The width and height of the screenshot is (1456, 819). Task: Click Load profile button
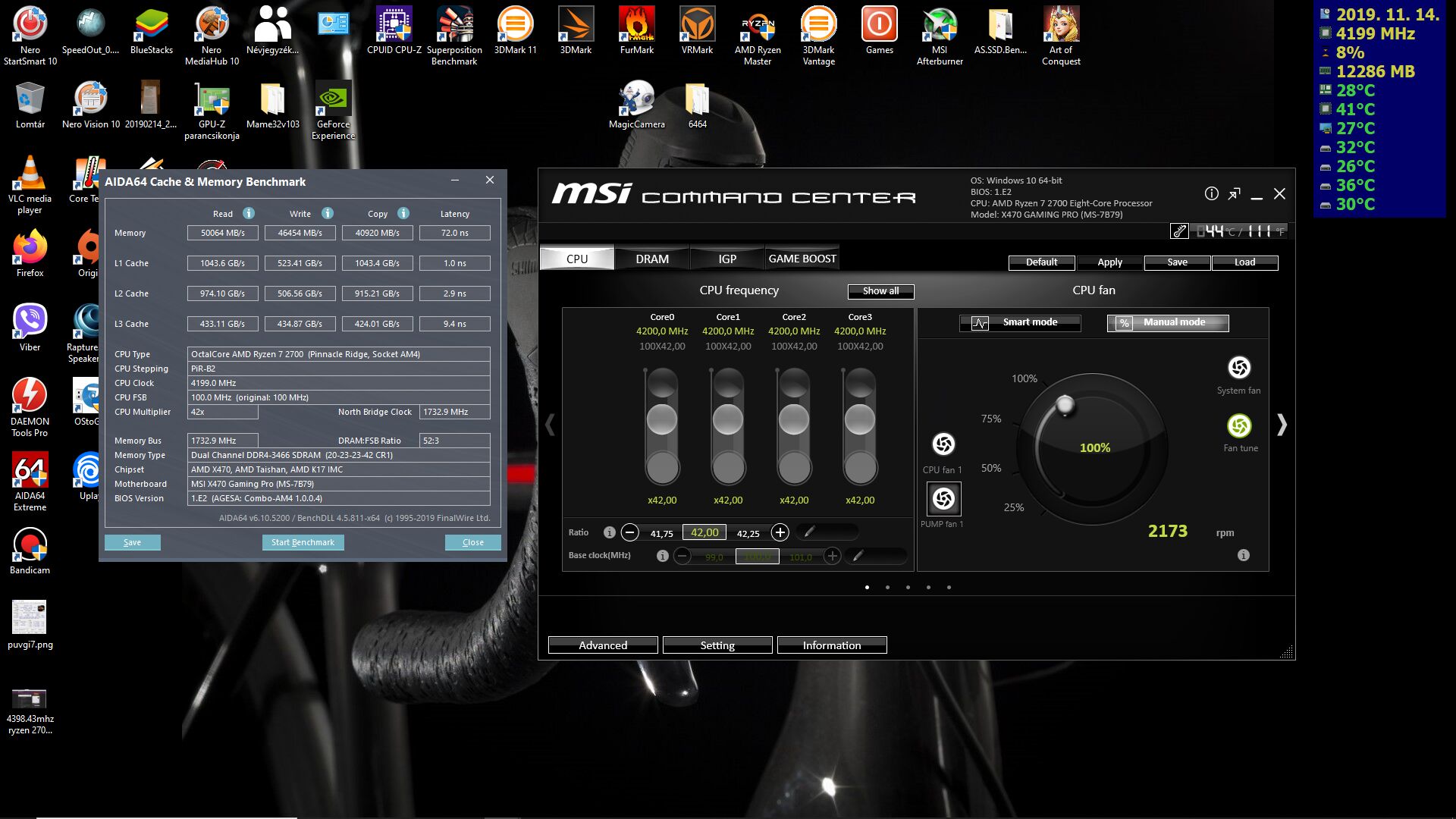[x=1244, y=262]
